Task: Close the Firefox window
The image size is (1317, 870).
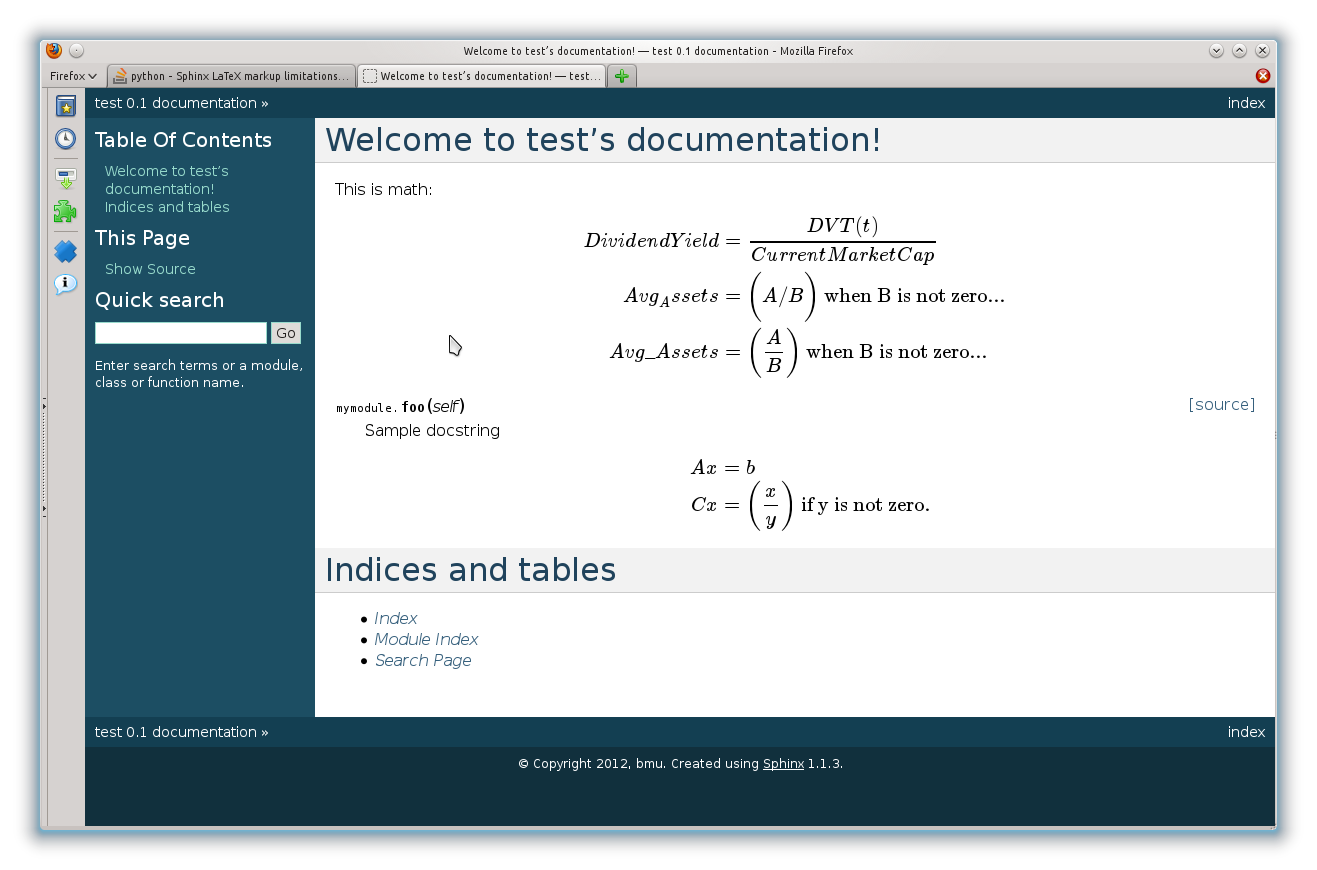Action: point(1263,50)
